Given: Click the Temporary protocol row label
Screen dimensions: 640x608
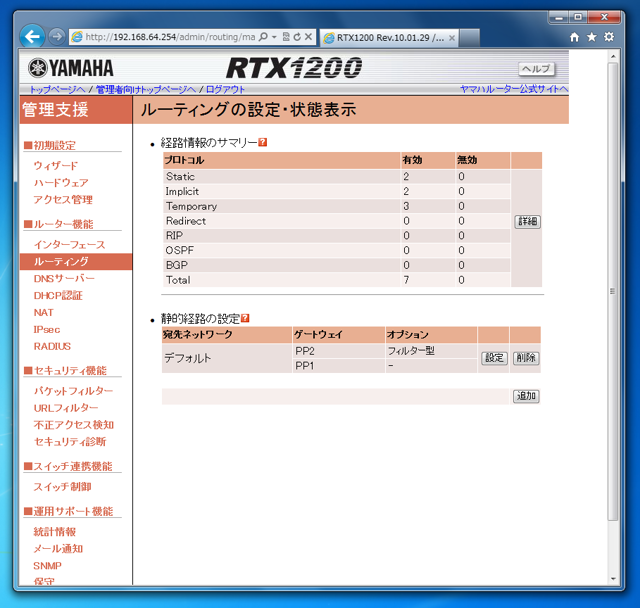Looking at the screenshot, I should [x=191, y=206].
